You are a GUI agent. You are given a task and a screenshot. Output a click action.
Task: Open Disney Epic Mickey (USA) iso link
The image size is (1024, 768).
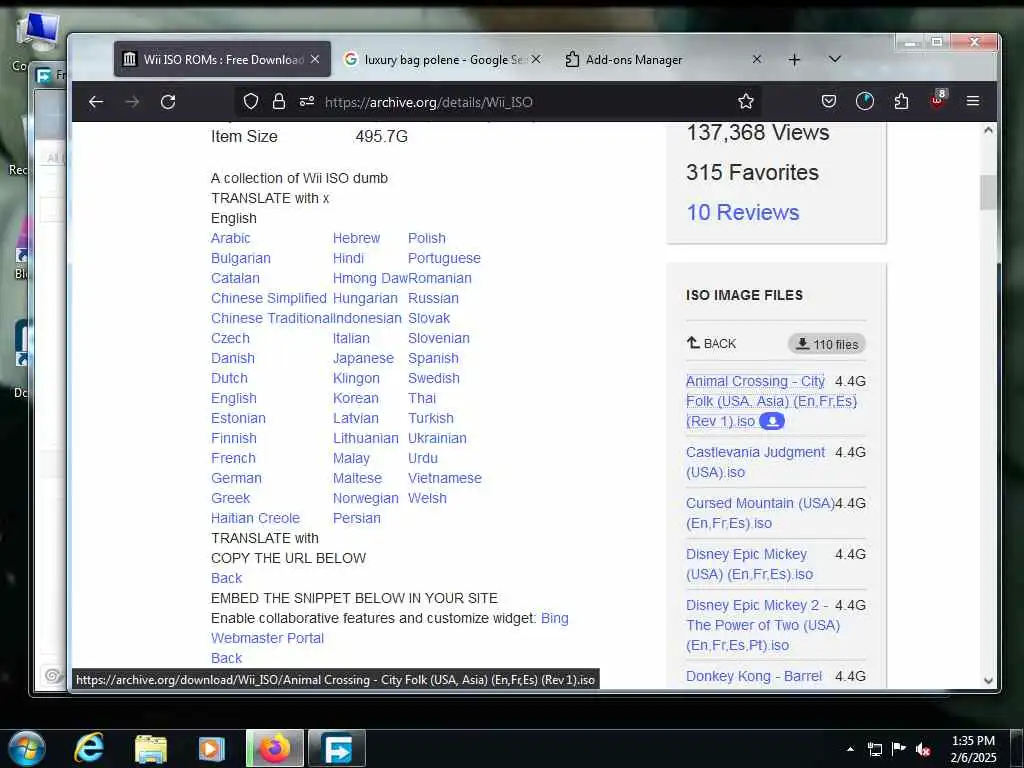pos(749,564)
